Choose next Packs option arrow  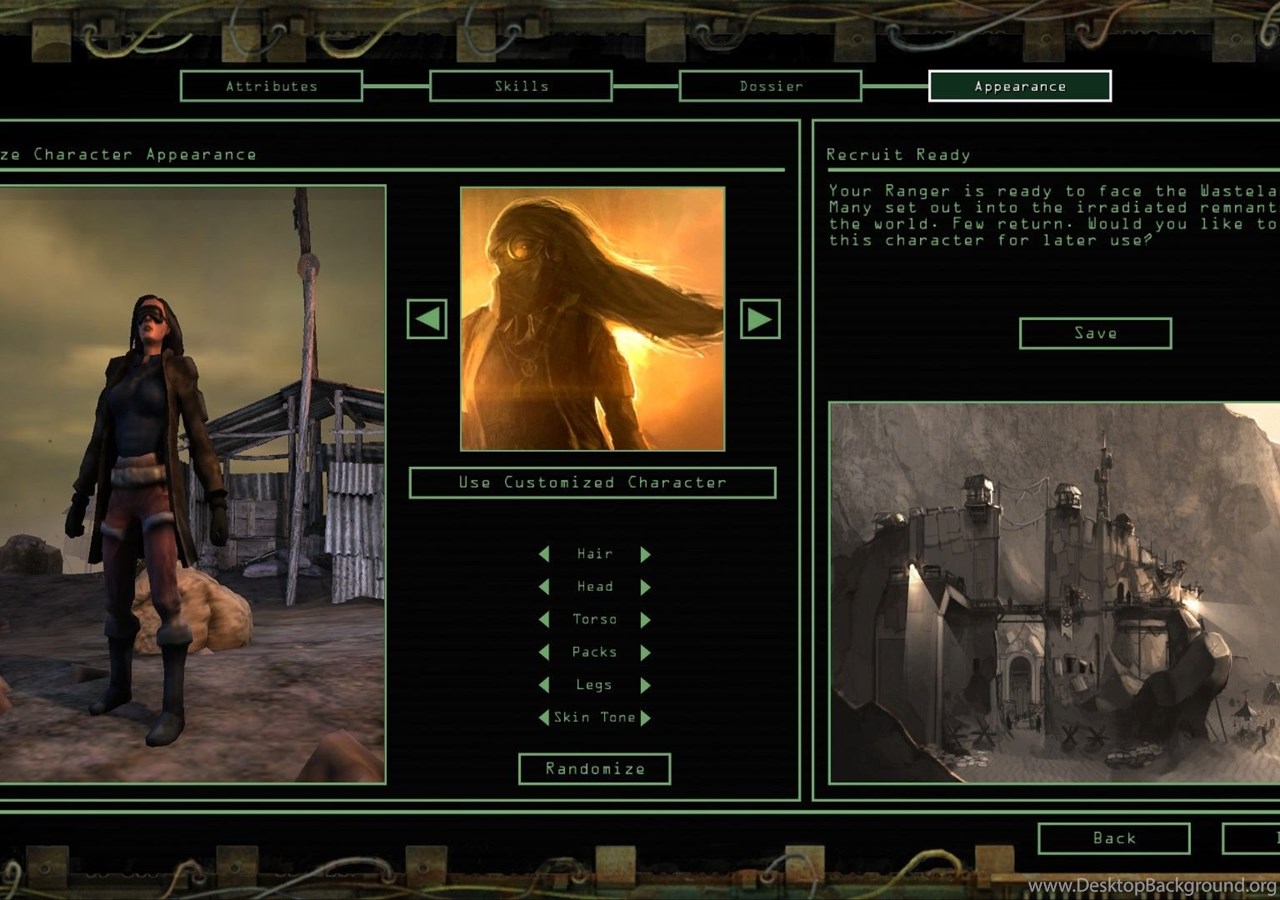(x=645, y=653)
